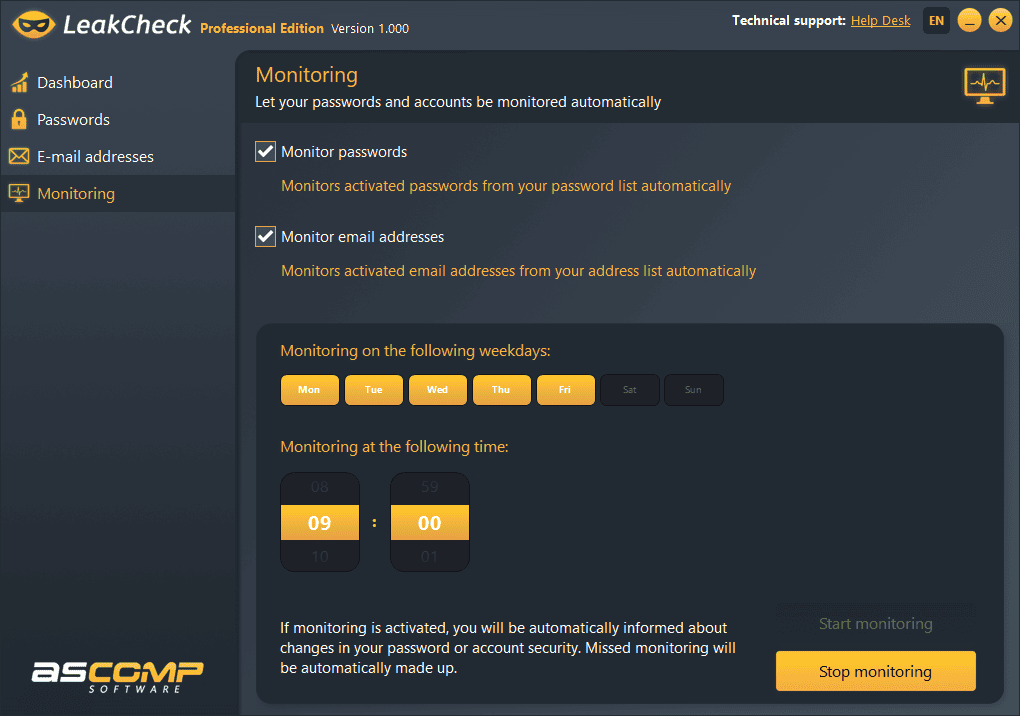Click the Monitoring icon in the sidebar
This screenshot has width=1020, height=716.
click(18, 193)
